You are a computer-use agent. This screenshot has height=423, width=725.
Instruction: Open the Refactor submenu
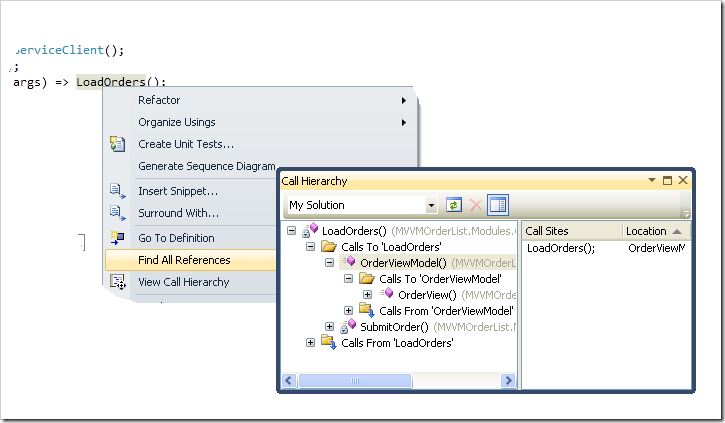coord(160,100)
